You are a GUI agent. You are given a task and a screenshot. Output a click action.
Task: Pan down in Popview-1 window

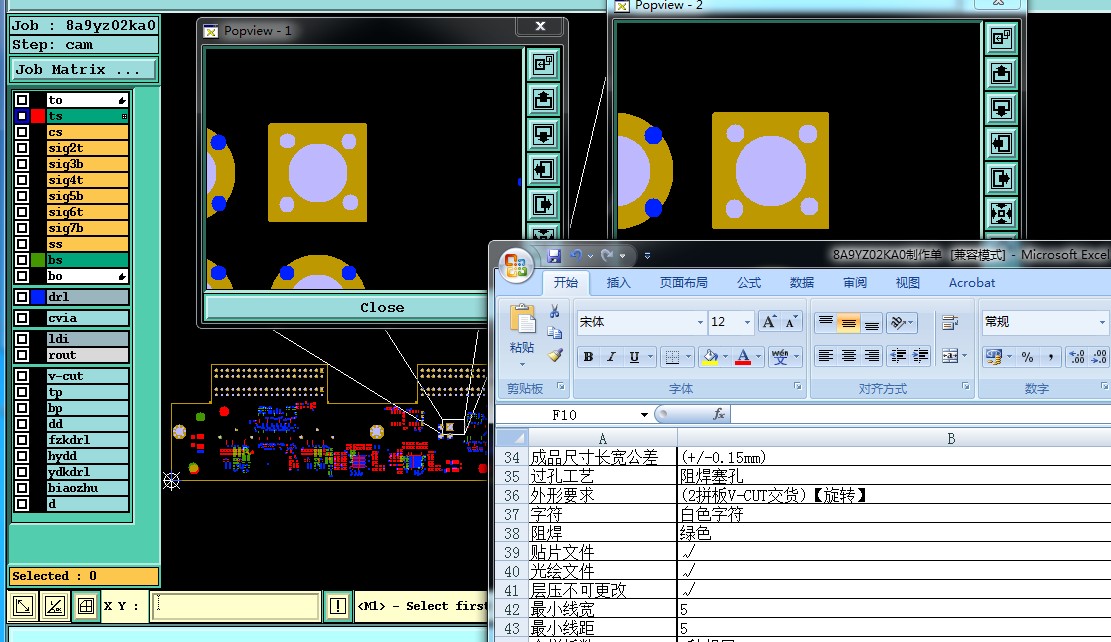(x=543, y=134)
